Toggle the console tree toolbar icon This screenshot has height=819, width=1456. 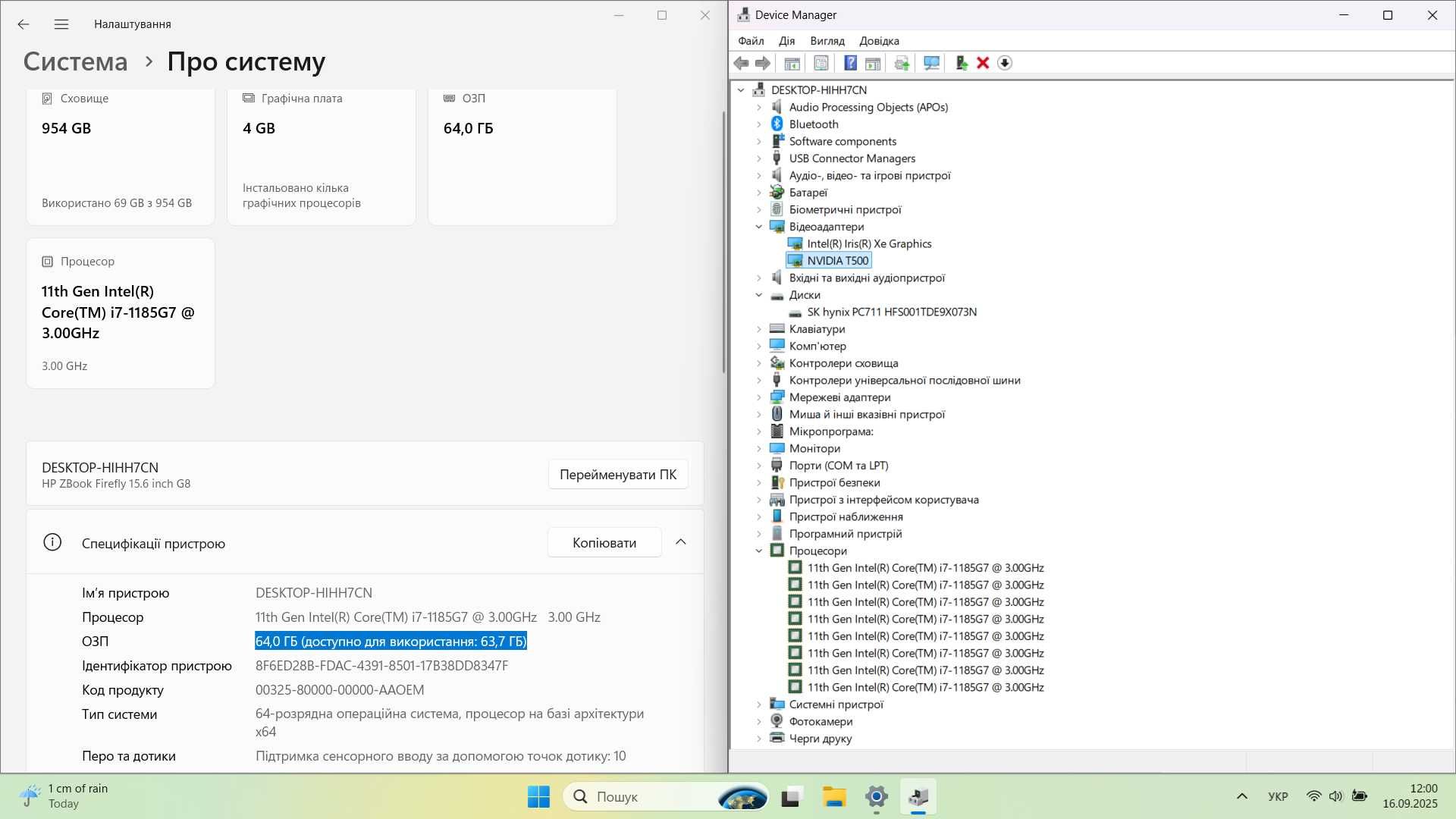792,64
